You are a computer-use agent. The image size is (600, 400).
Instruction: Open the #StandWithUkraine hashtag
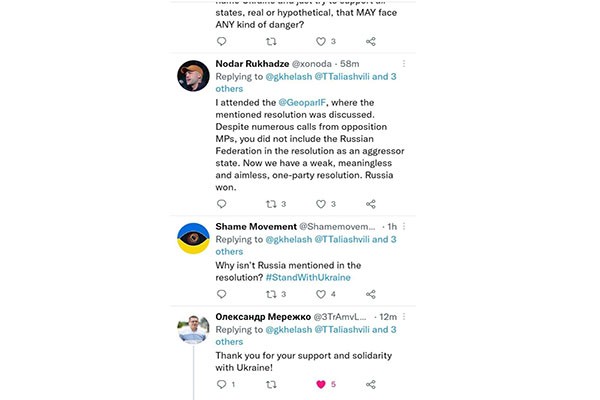(x=312, y=277)
